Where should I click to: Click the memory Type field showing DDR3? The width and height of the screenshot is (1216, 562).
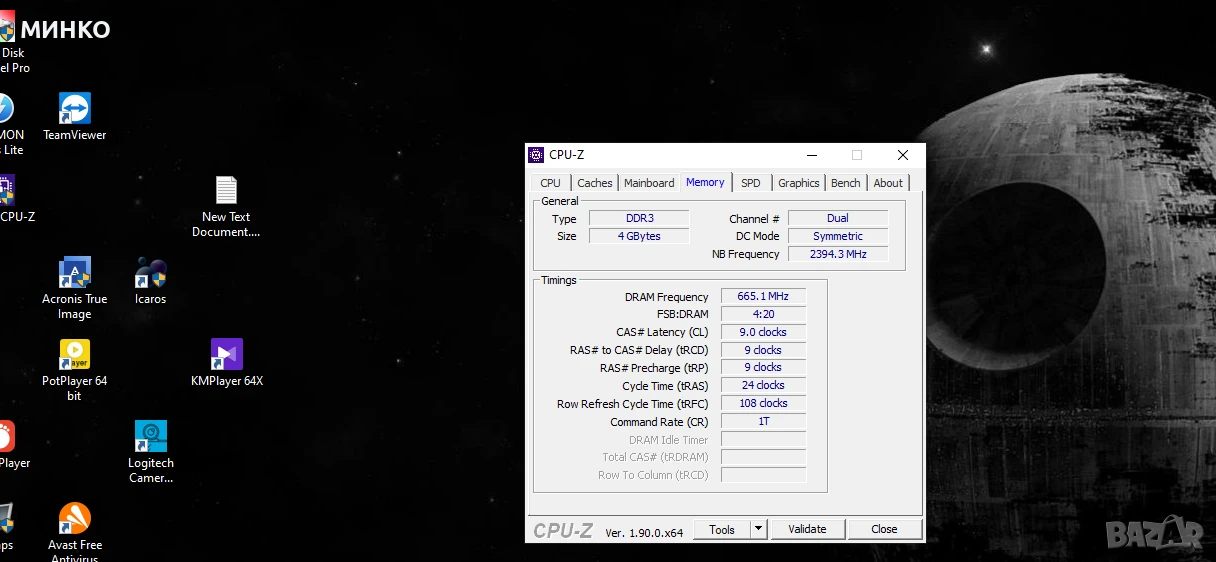click(x=639, y=218)
